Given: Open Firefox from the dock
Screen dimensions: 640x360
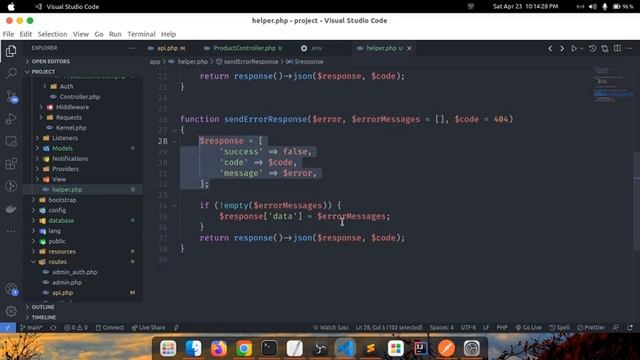Looking at the screenshot, I should tap(219, 348).
